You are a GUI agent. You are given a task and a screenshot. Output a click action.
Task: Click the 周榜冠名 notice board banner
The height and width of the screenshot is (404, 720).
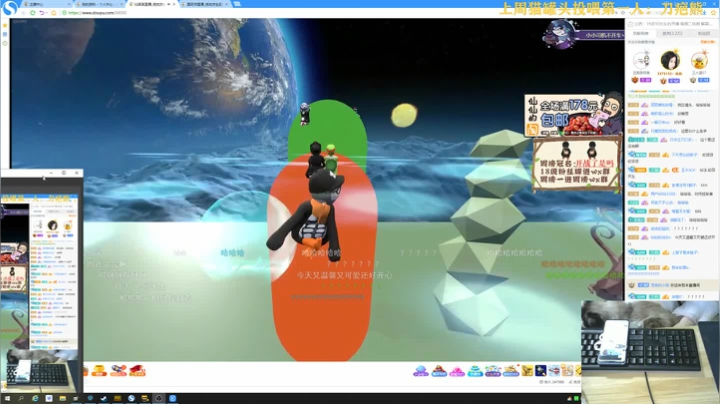(576, 163)
